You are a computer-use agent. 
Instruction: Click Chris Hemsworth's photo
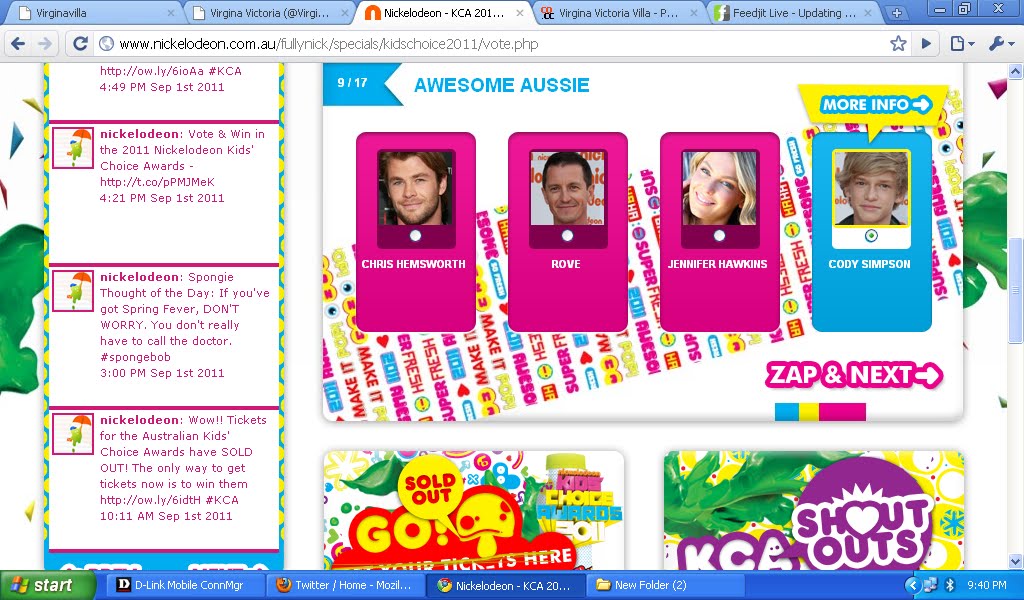pyautogui.click(x=415, y=189)
